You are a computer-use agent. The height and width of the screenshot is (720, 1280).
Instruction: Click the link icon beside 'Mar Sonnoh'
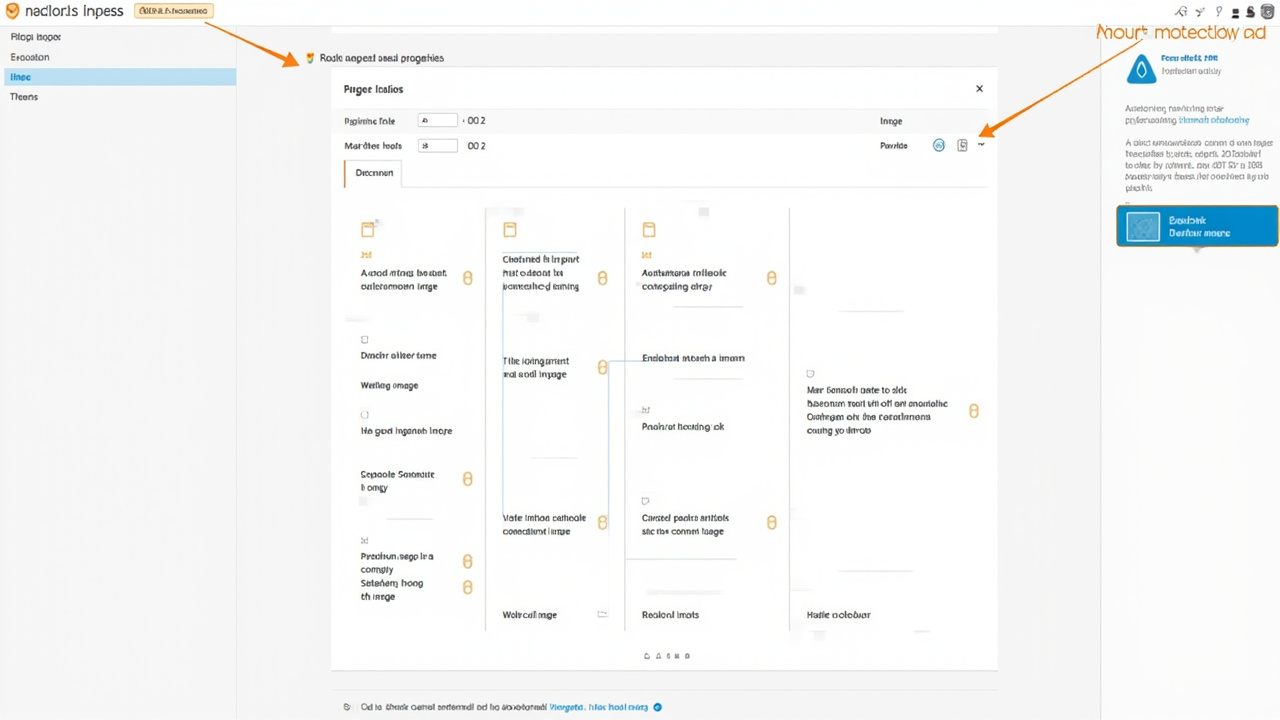974,410
